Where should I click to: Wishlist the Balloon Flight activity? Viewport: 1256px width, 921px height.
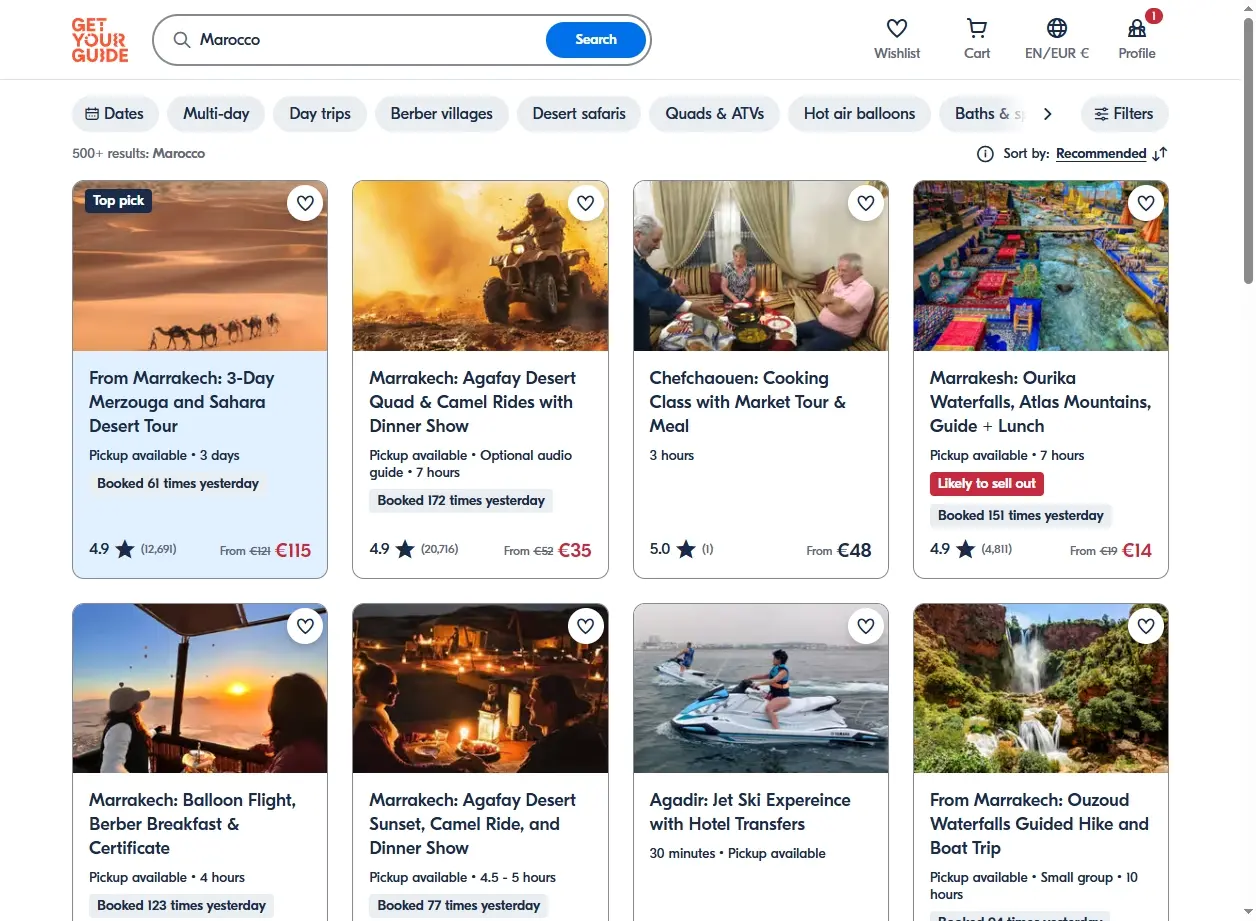(305, 626)
